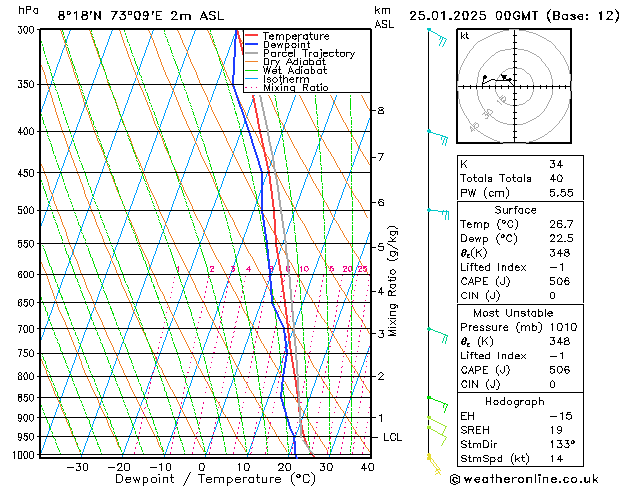
Task: Click the 850 pressure level label
Action: pos(26,398)
